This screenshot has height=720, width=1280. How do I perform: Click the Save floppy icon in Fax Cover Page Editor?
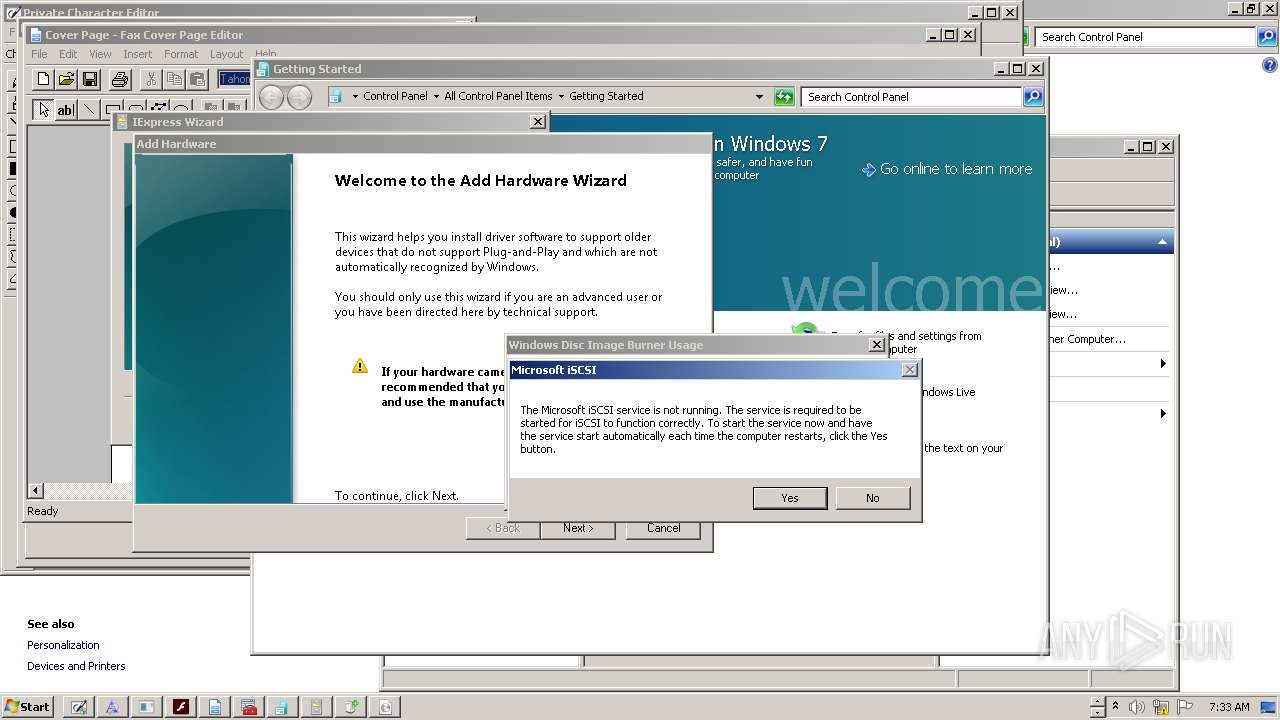(x=89, y=79)
